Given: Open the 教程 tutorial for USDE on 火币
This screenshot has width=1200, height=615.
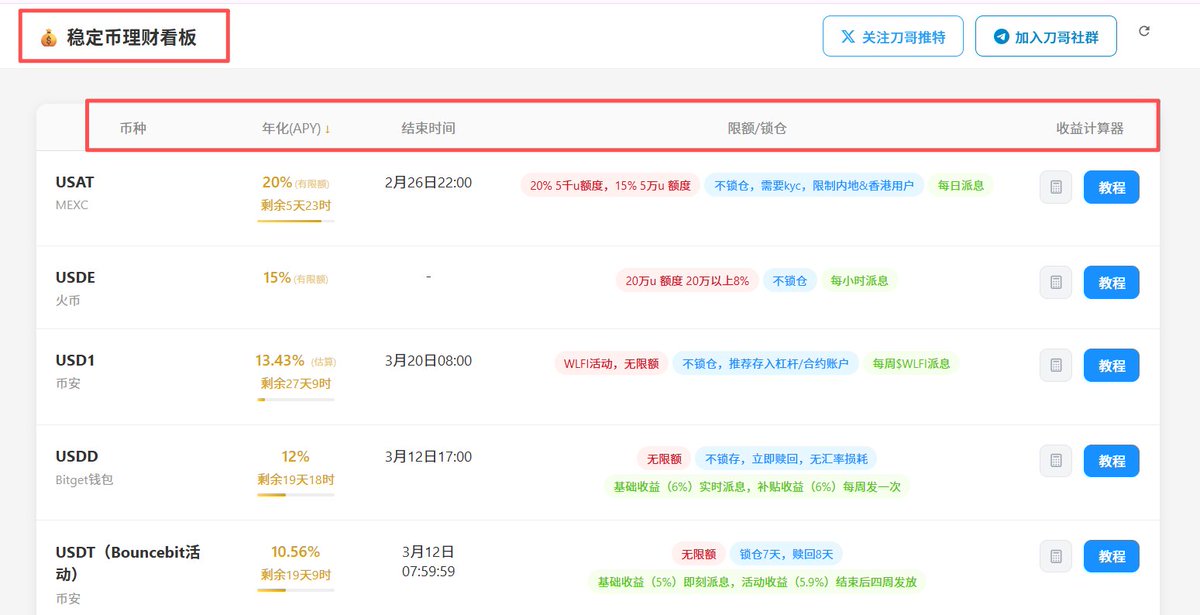Looking at the screenshot, I should pos(1111,282).
